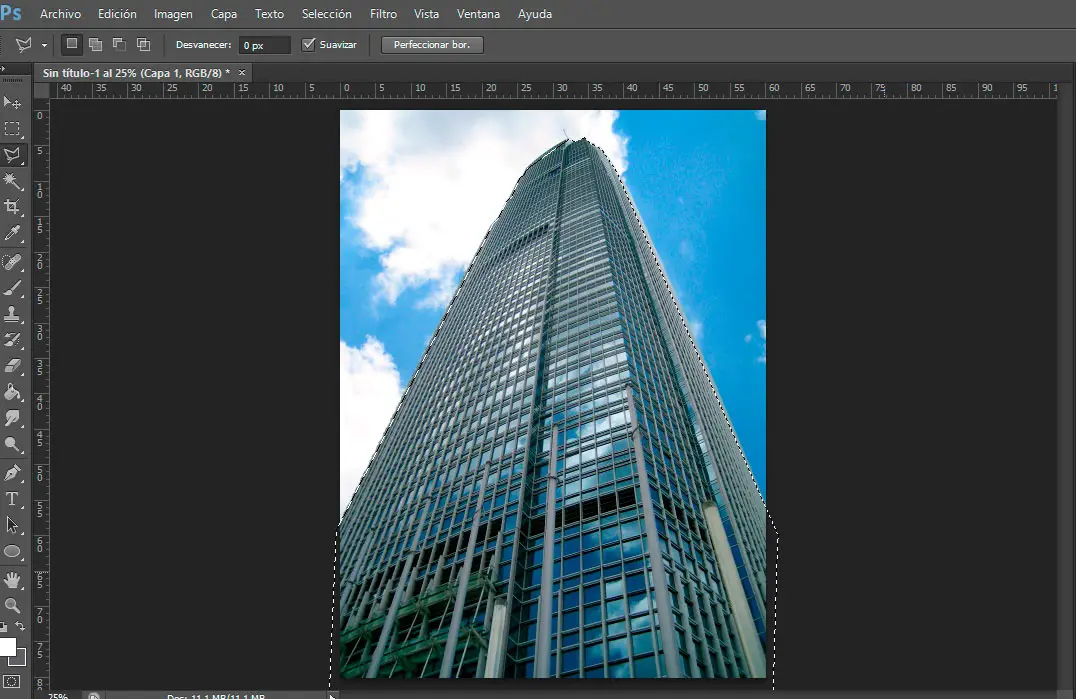Image resolution: width=1076 pixels, height=699 pixels.
Task: Choose the new selection mode button
Action: pyautogui.click(x=71, y=45)
